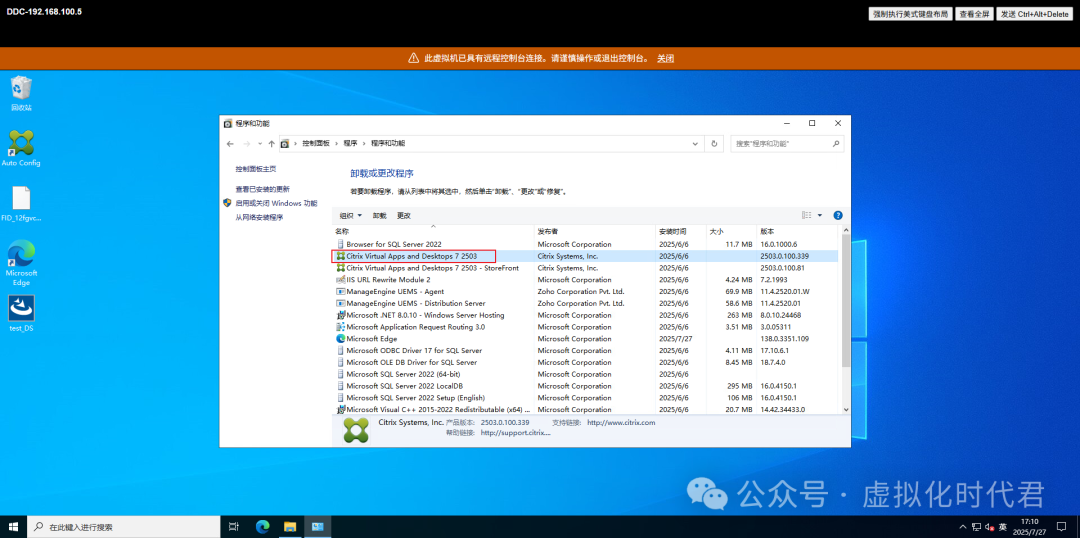Select Citrix Virtual Apps and Desktops 7 2503
Viewport: 1080px width, 538px height.
coord(585,256)
